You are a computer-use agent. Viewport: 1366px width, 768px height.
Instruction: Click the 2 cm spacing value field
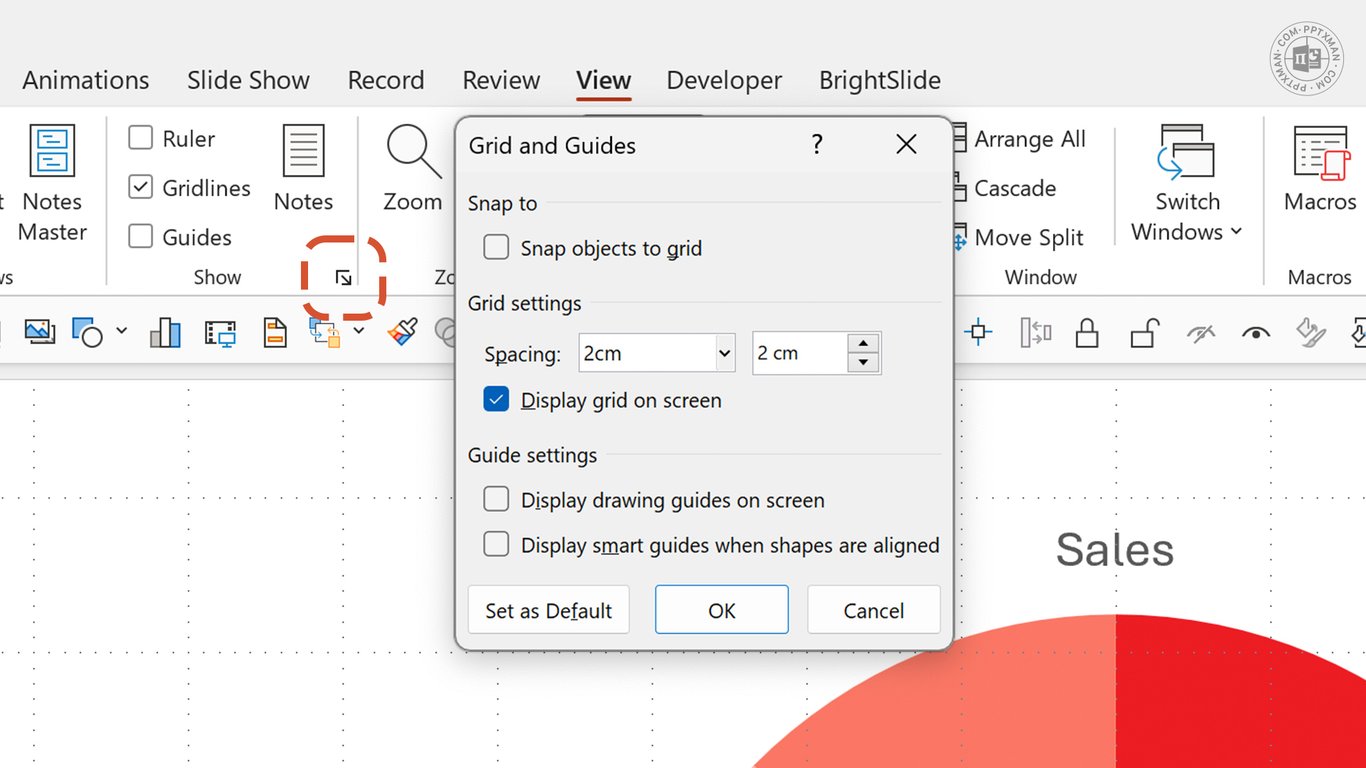click(799, 353)
